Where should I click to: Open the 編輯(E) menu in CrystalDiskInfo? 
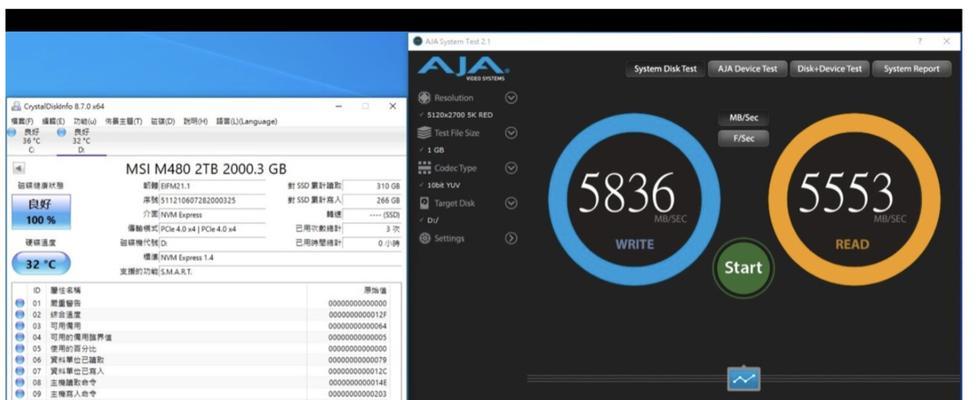(53, 122)
